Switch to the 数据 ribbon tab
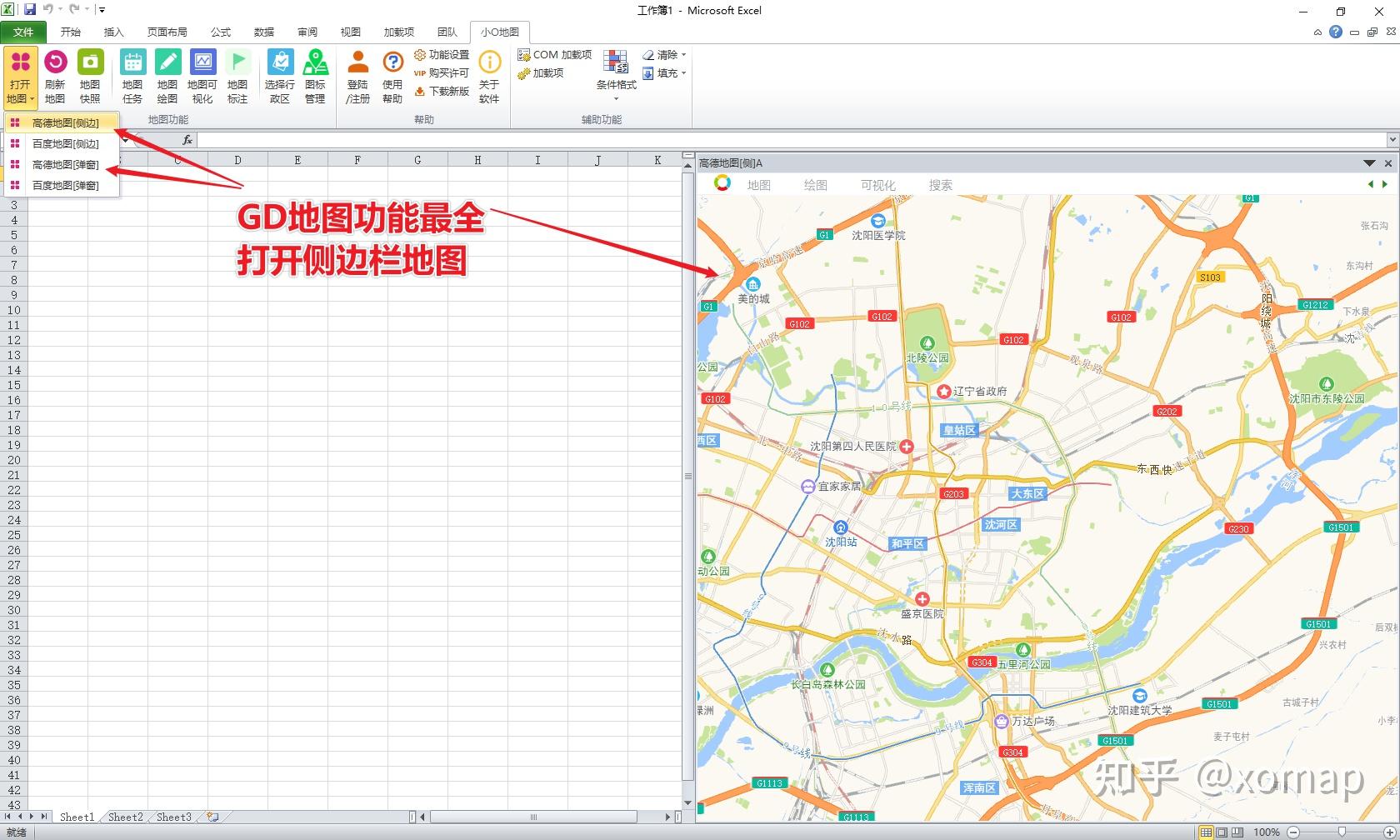Image resolution: width=1400 pixels, height=840 pixels. 264,32
